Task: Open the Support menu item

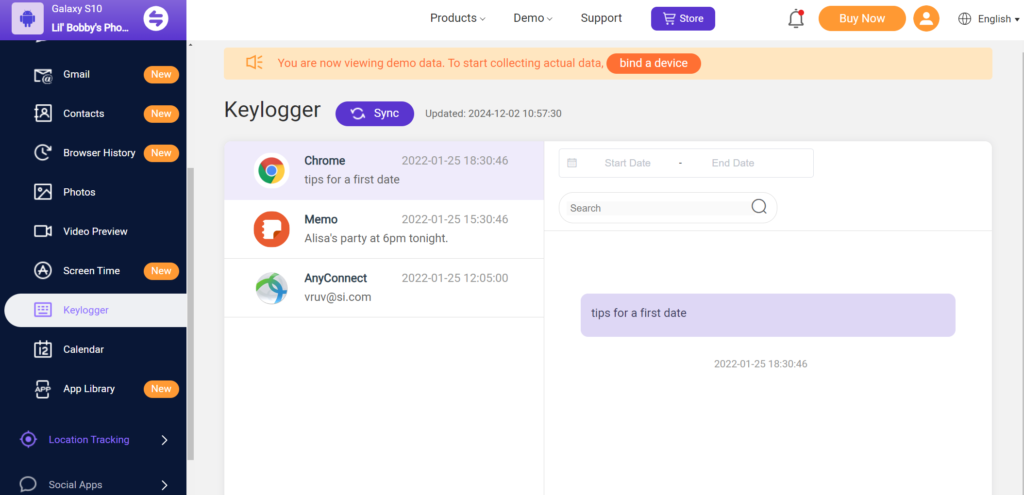Action: 601,18
